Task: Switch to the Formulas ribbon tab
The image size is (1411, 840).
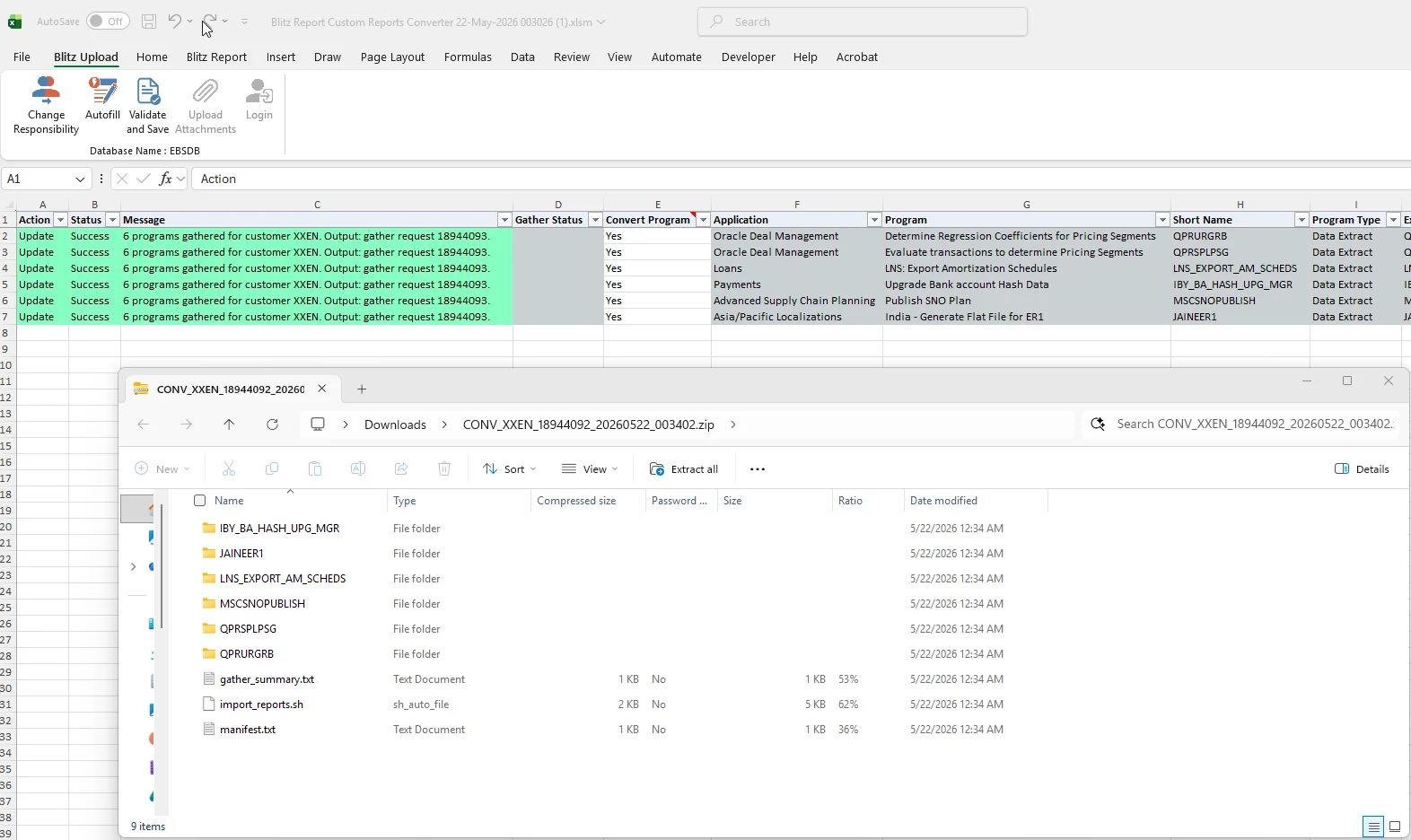Action: [x=468, y=57]
